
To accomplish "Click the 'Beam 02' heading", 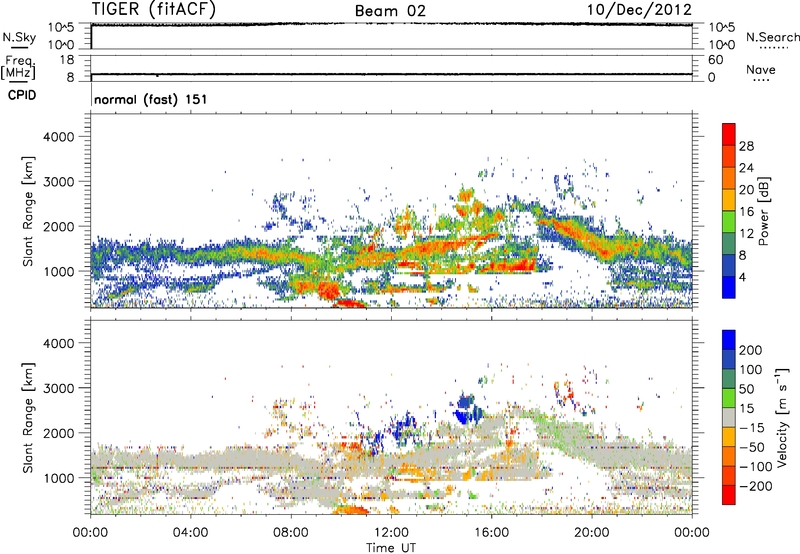I will pos(390,11).
